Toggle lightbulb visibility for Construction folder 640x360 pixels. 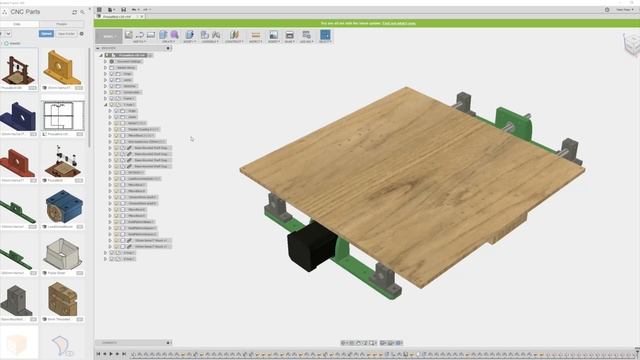click(112, 92)
